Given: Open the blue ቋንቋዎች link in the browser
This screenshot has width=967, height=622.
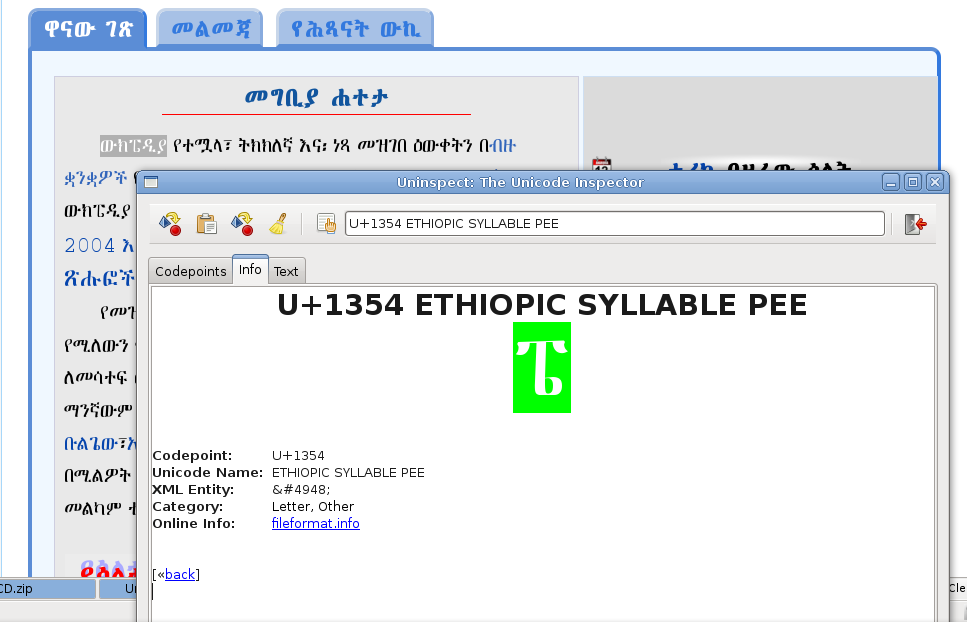Looking at the screenshot, I should tap(96, 179).
